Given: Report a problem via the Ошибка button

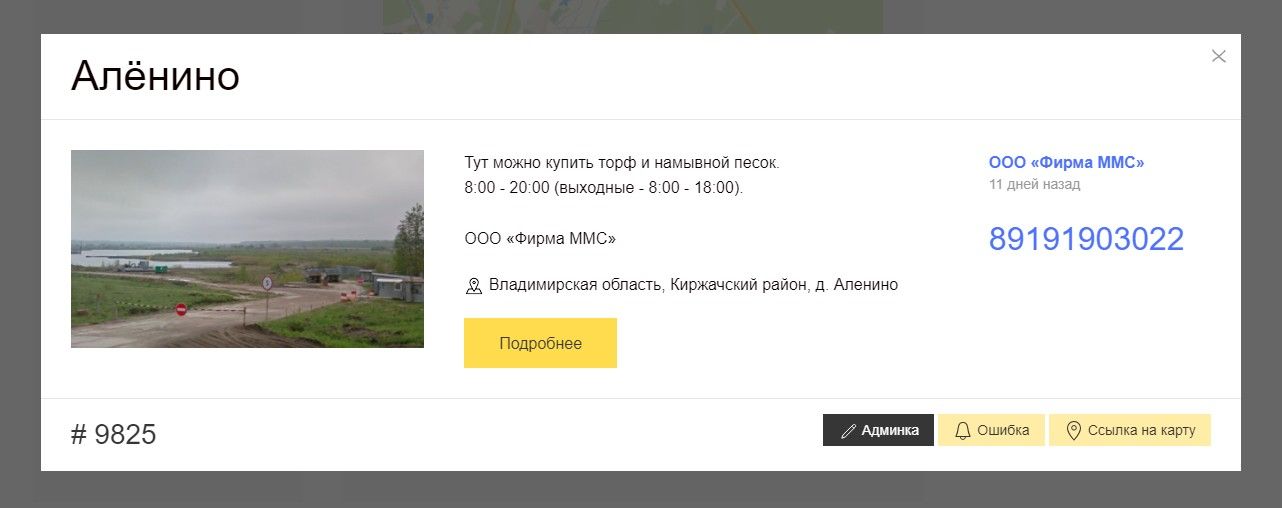Looking at the screenshot, I should (991, 431).
